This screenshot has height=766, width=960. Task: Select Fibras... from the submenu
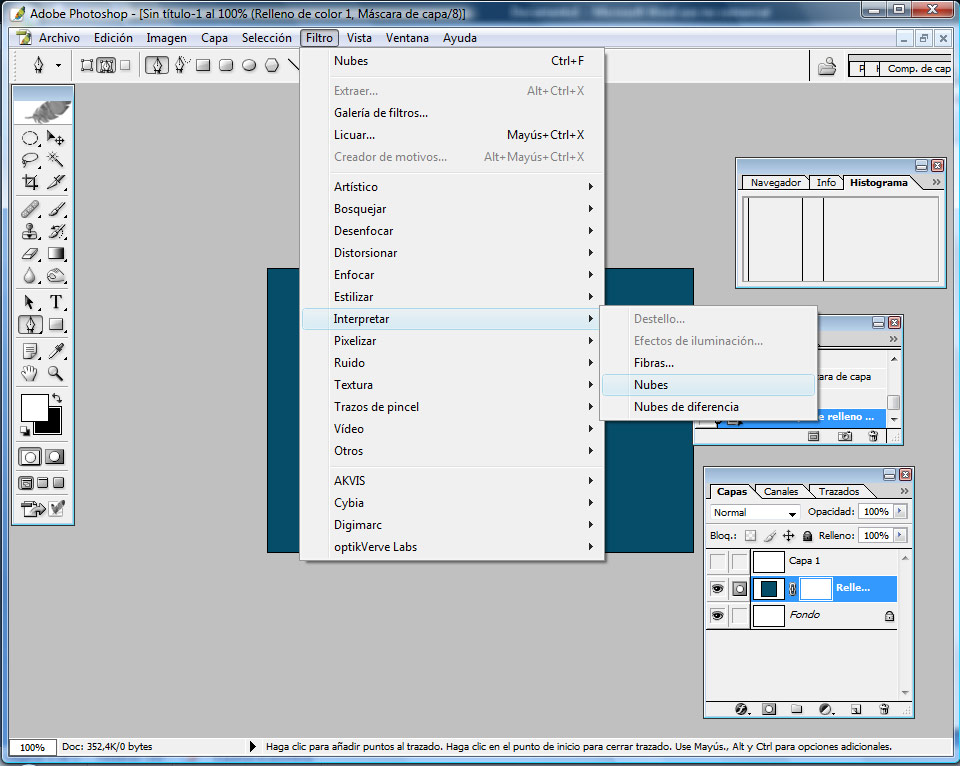708,362
